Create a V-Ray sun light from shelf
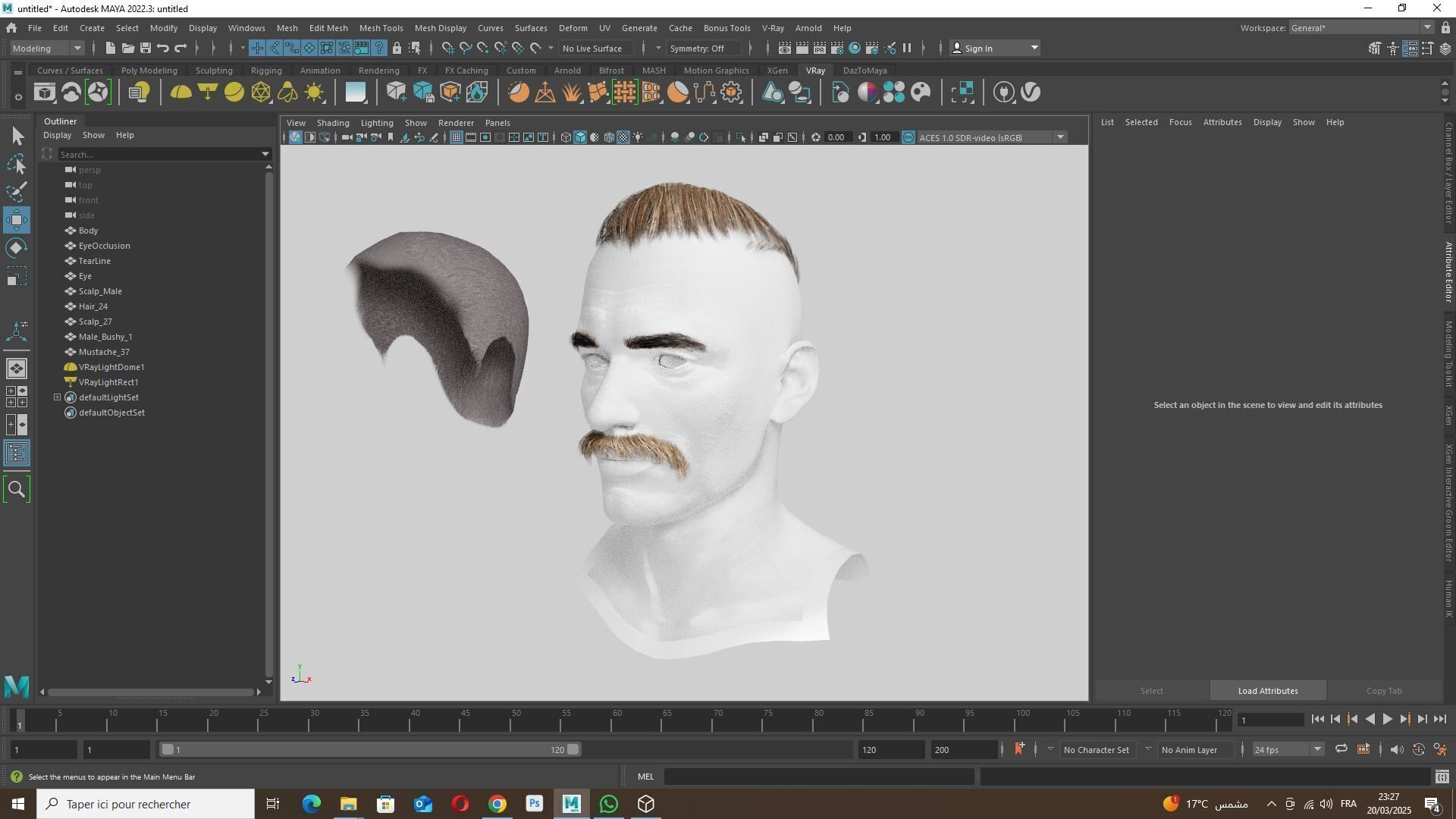Image resolution: width=1456 pixels, height=819 pixels. tap(314, 93)
